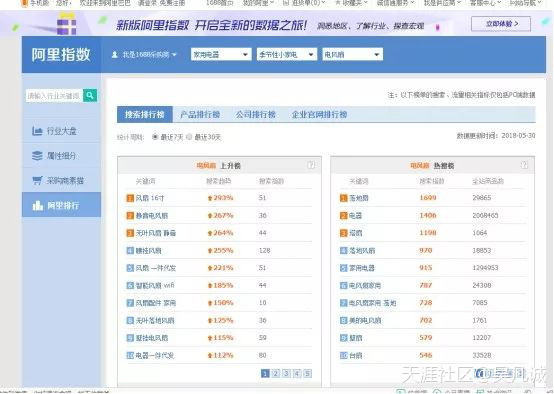
Task: Click rank 1 badge next to 落地扇
Action: tap(343, 198)
